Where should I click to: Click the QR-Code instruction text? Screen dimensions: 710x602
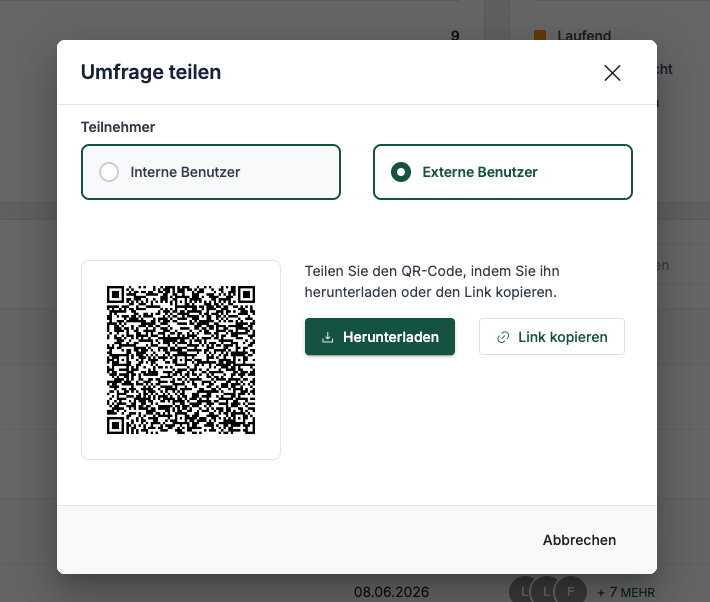[432, 281]
